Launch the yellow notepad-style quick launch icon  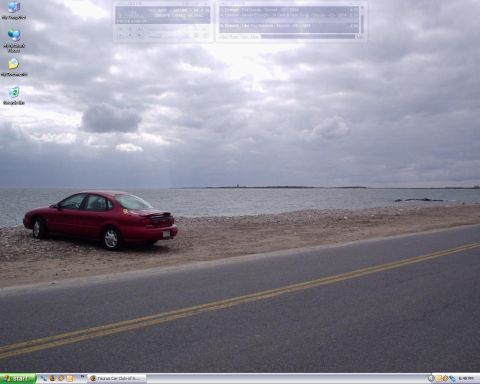click(70, 378)
